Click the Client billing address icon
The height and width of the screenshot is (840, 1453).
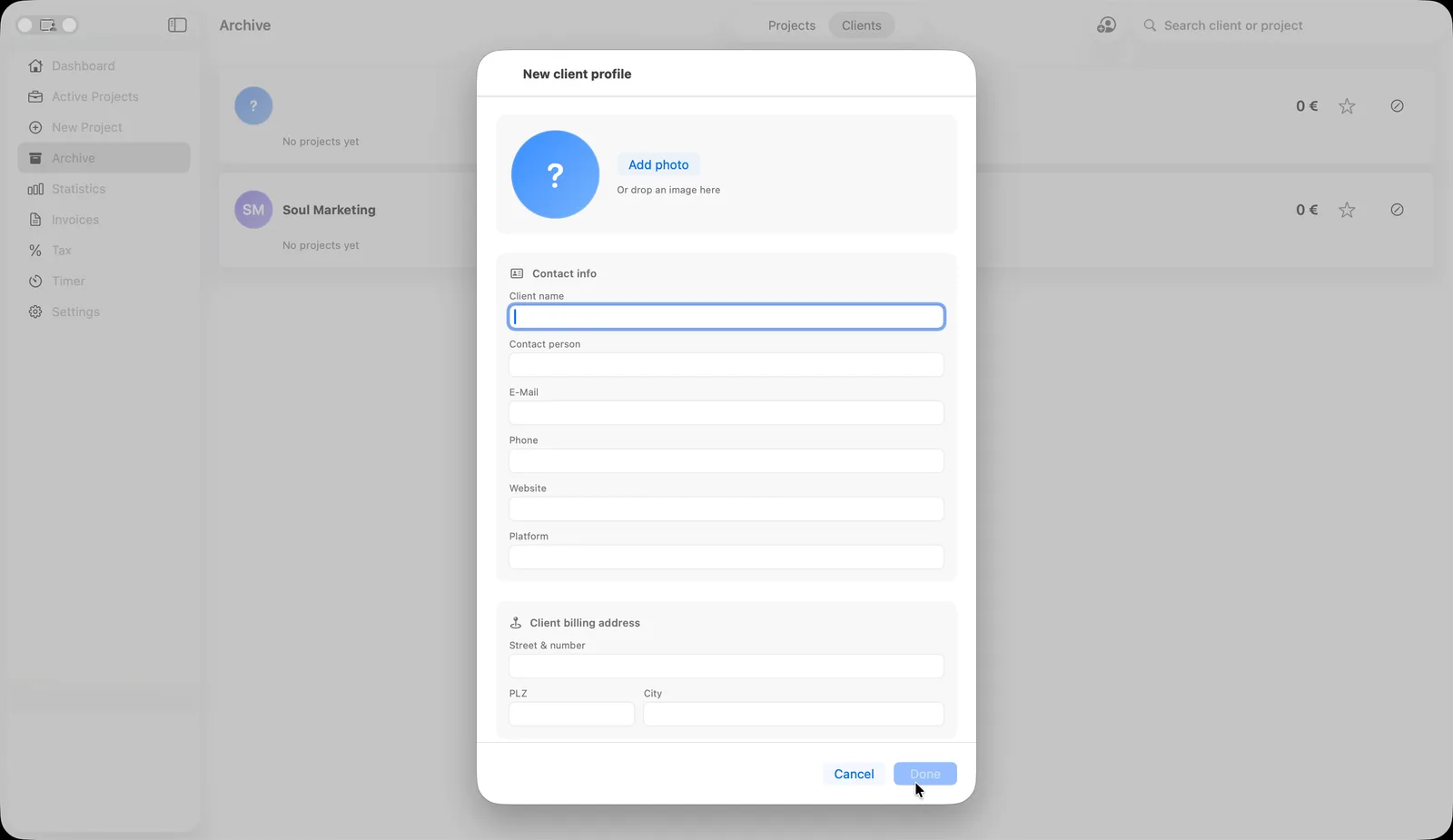tap(516, 623)
